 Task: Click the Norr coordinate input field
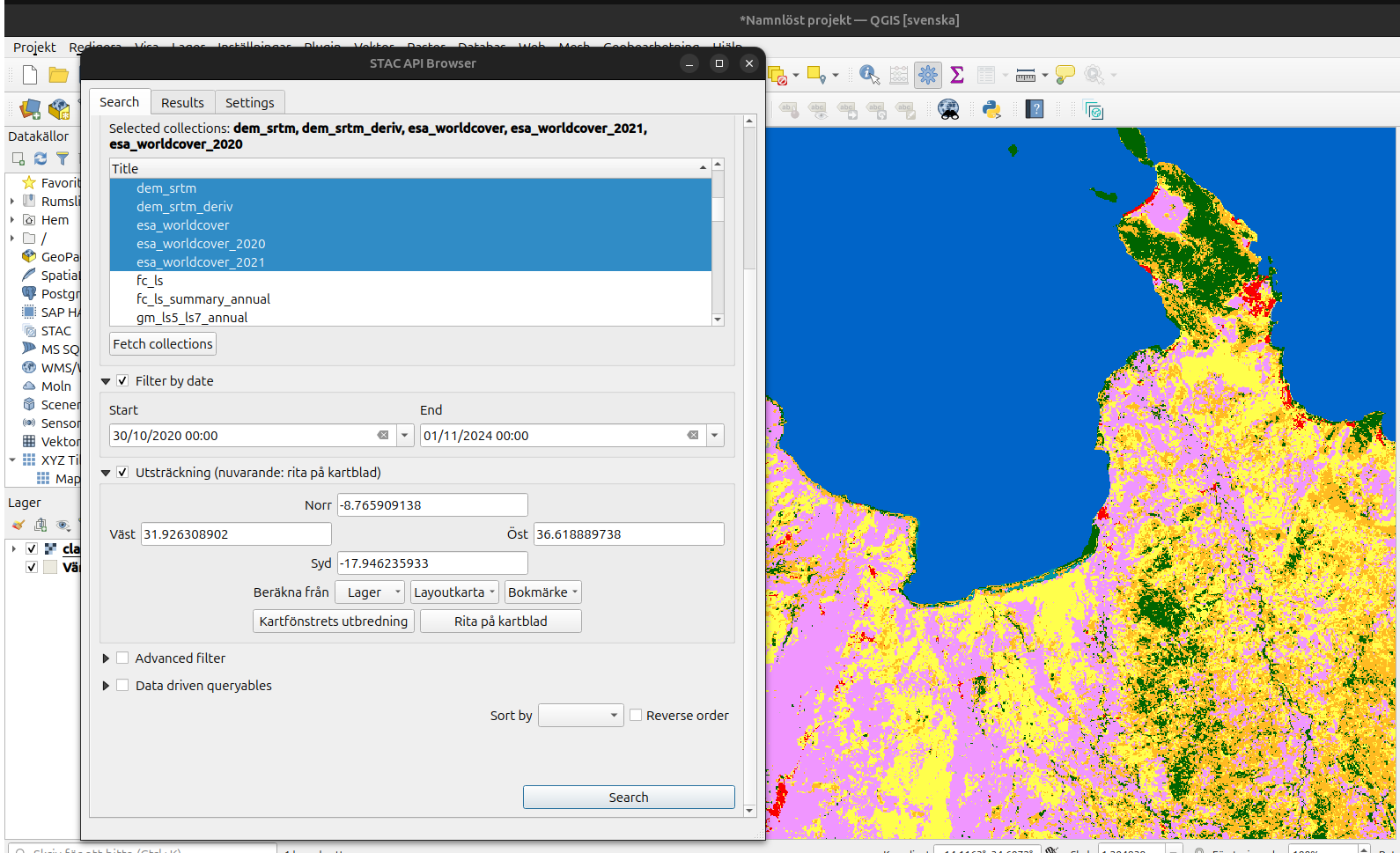[432, 505]
